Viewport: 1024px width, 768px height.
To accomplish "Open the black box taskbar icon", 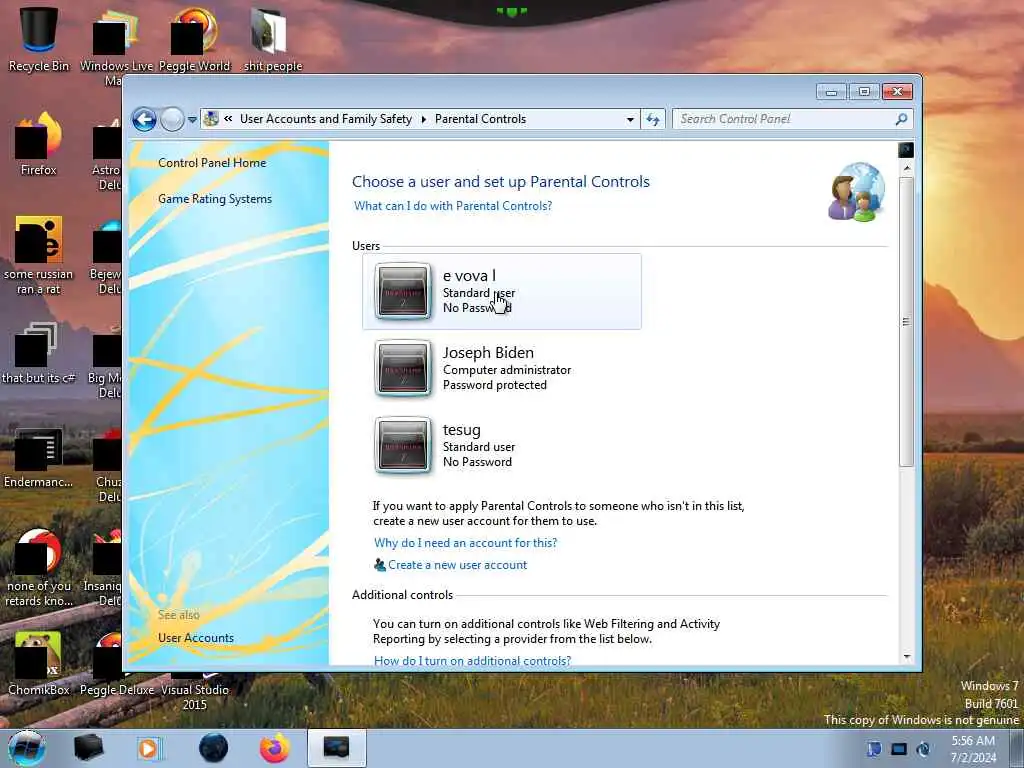I will pos(89,748).
